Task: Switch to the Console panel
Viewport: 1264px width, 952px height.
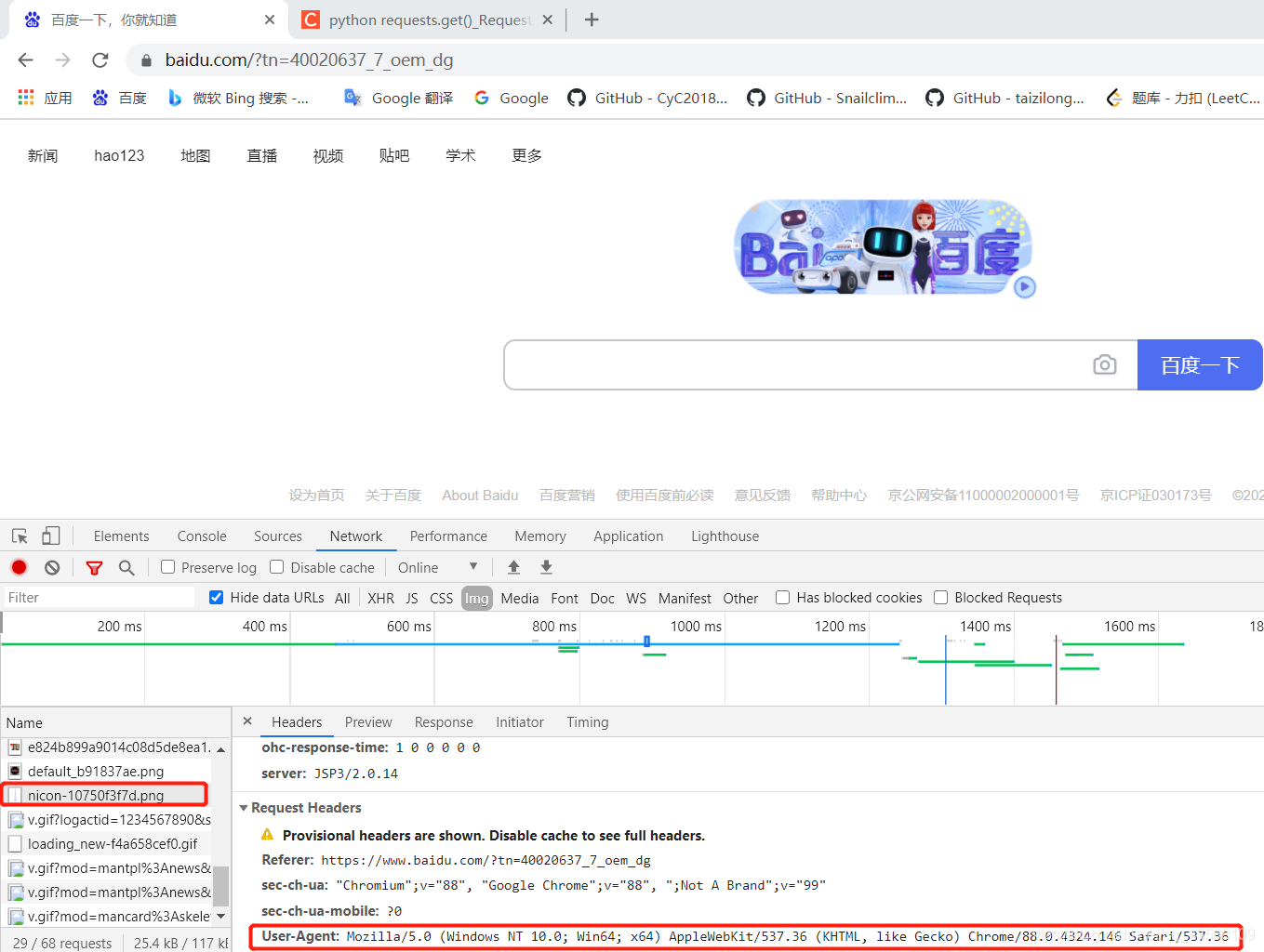Action: click(x=202, y=536)
